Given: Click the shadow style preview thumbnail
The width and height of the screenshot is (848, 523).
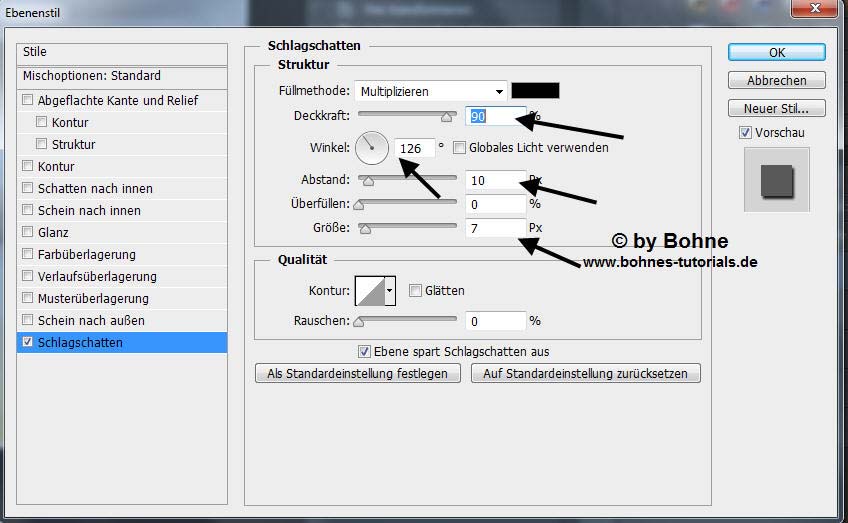Looking at the screenshot, I should coord(776,180).
